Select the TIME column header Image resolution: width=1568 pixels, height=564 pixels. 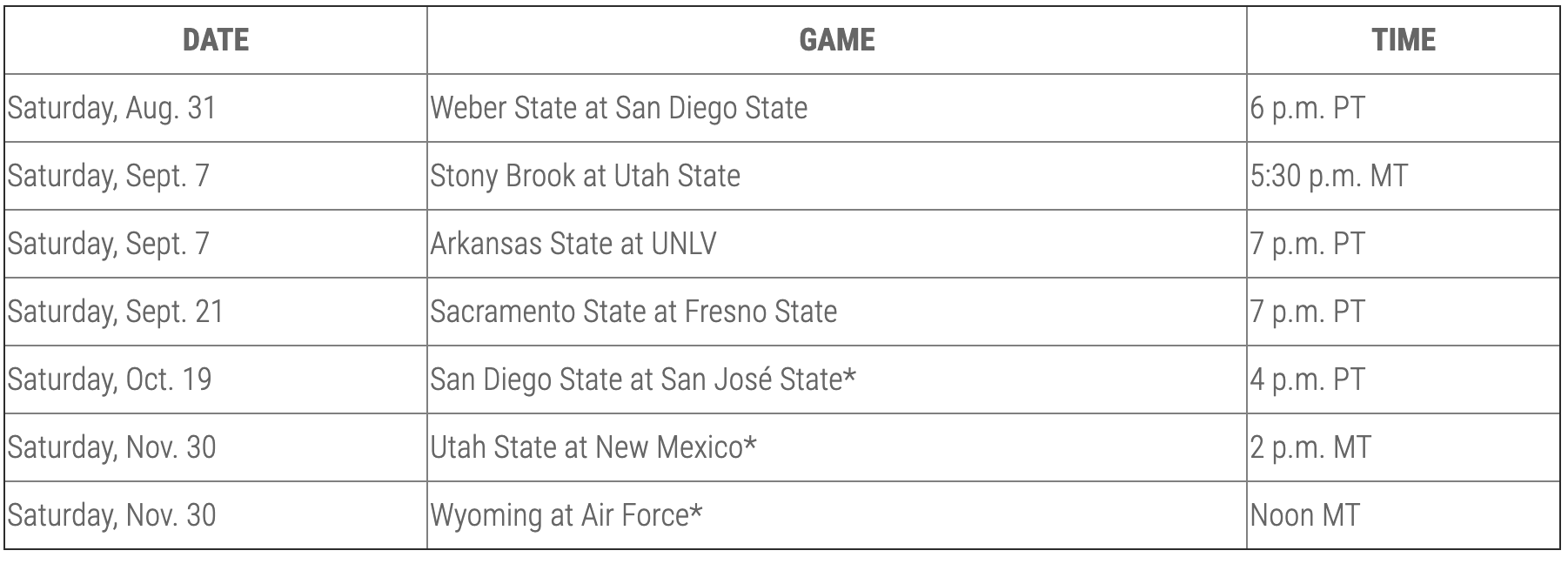point(1404,40)
